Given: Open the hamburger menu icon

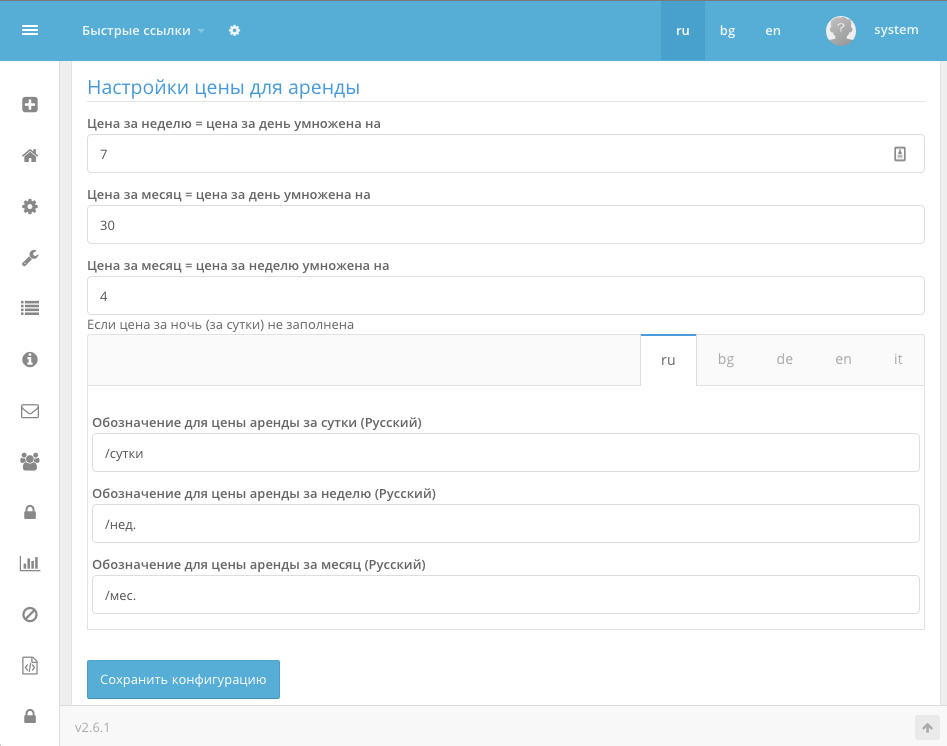Looking at the screenshot, I should coord(30,30).
